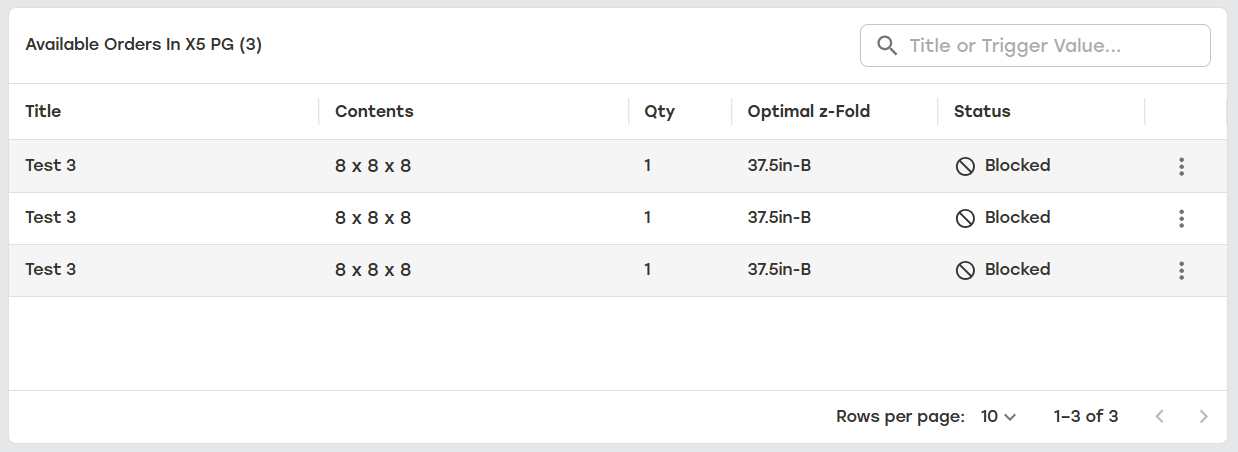This screenshot has width=1238, height=452.
Task: Go to the previous page arrow
Action: coord(1159,416)
